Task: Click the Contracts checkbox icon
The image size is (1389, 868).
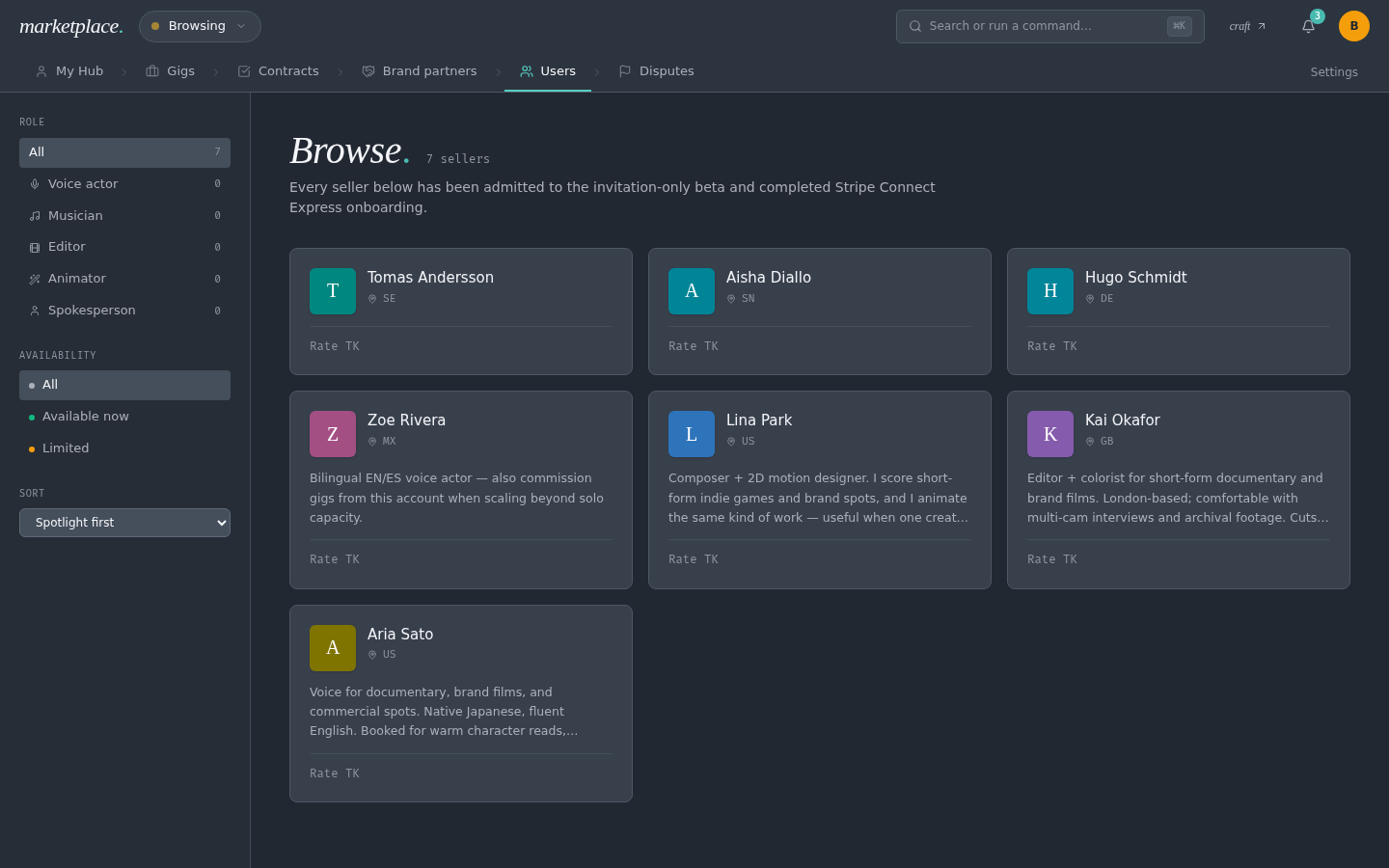Action: pyautogui.click(x=244, y=71)
